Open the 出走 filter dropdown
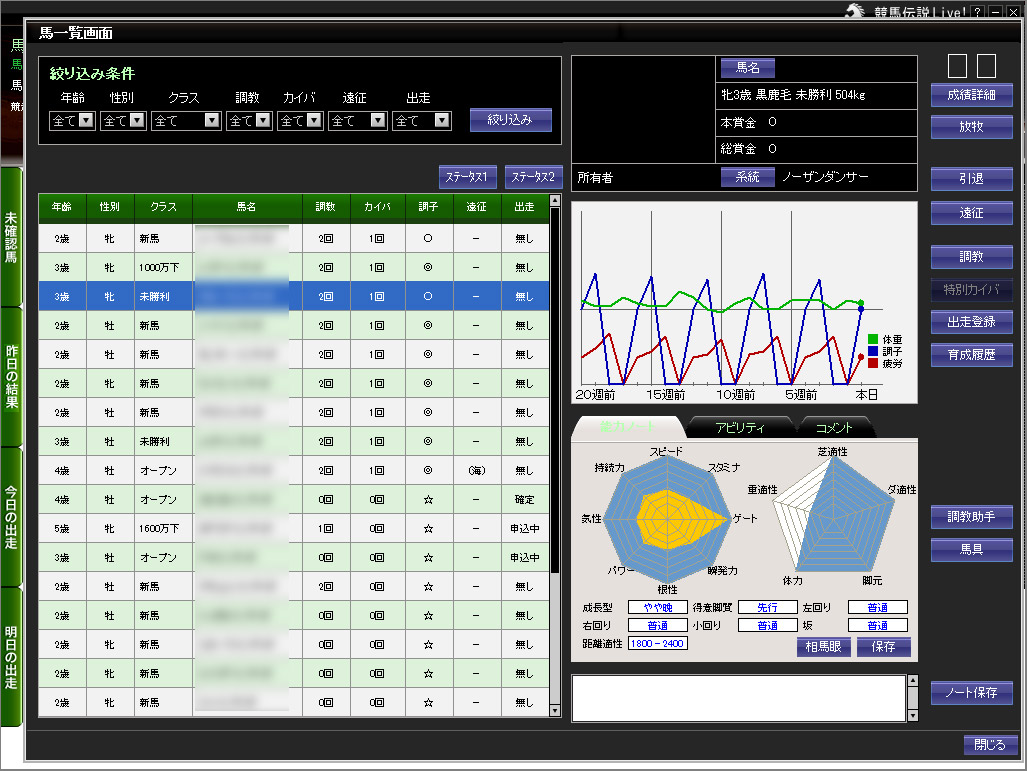This screenshot has width=1027, height=771. 441,121
